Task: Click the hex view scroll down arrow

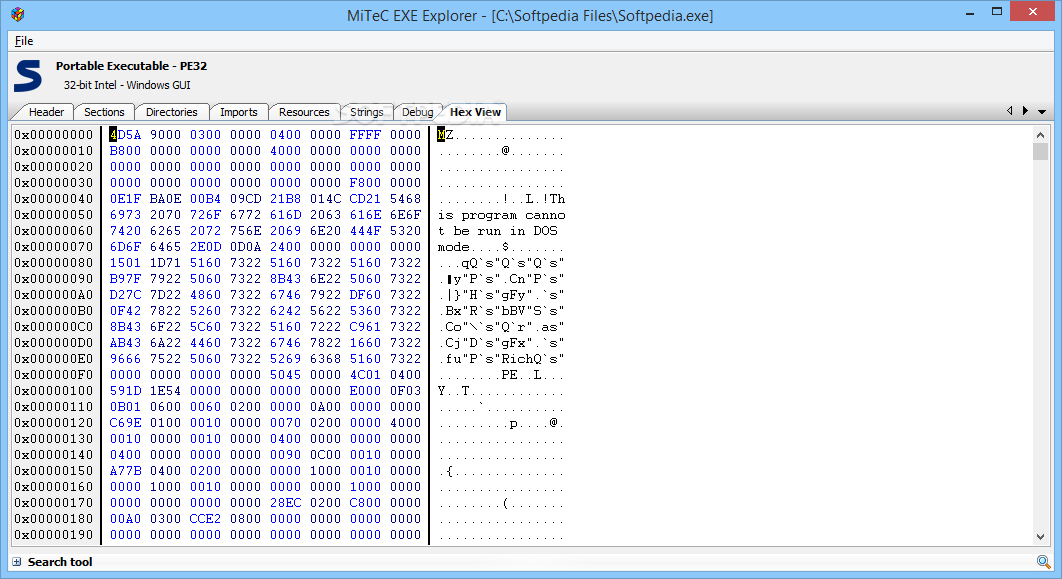Action: point(1040,536)
